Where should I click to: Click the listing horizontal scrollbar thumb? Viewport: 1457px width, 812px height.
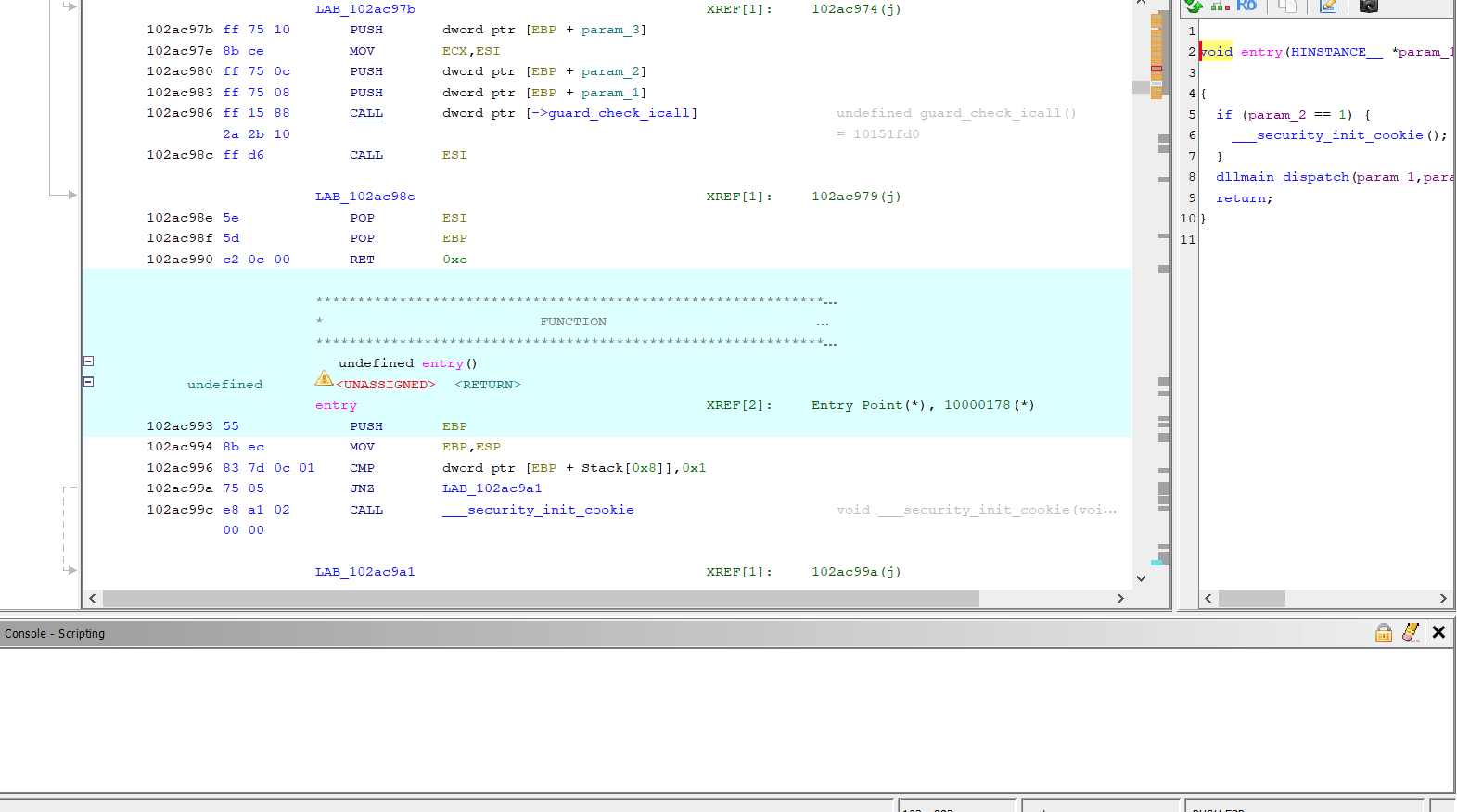(x=541, y=599)
